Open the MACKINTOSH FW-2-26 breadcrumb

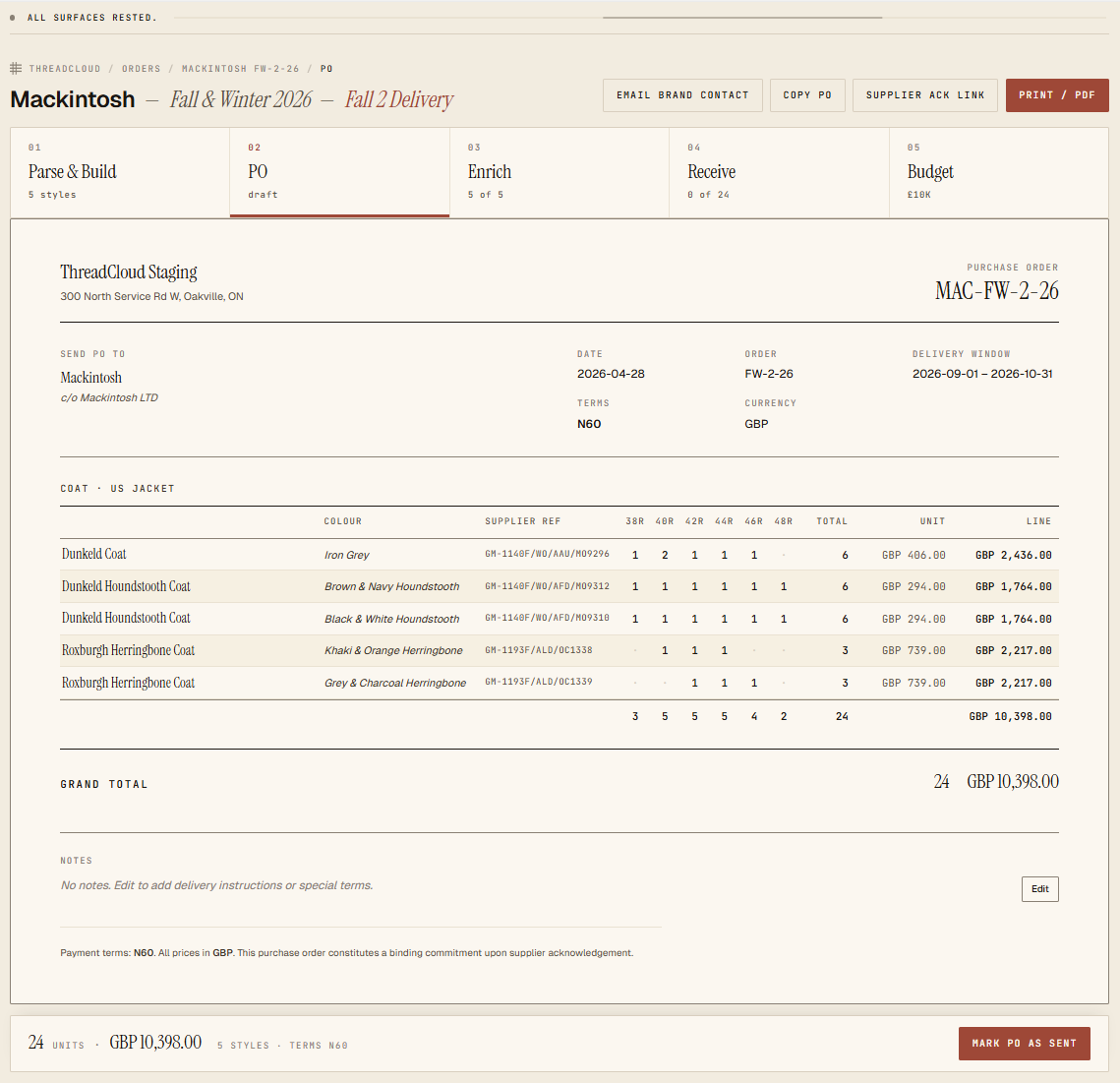point(241,69)
